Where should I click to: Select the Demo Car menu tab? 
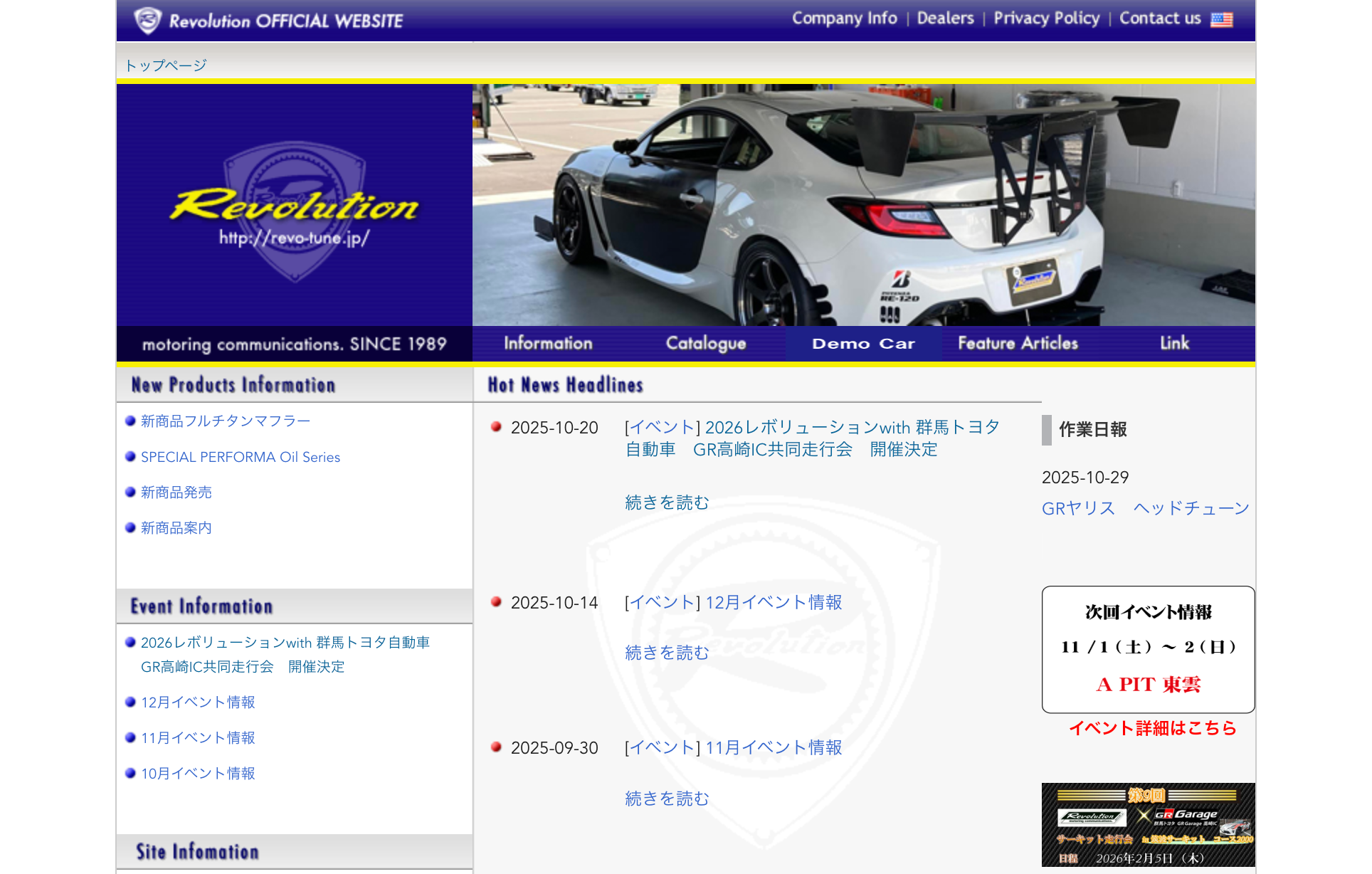862,343
